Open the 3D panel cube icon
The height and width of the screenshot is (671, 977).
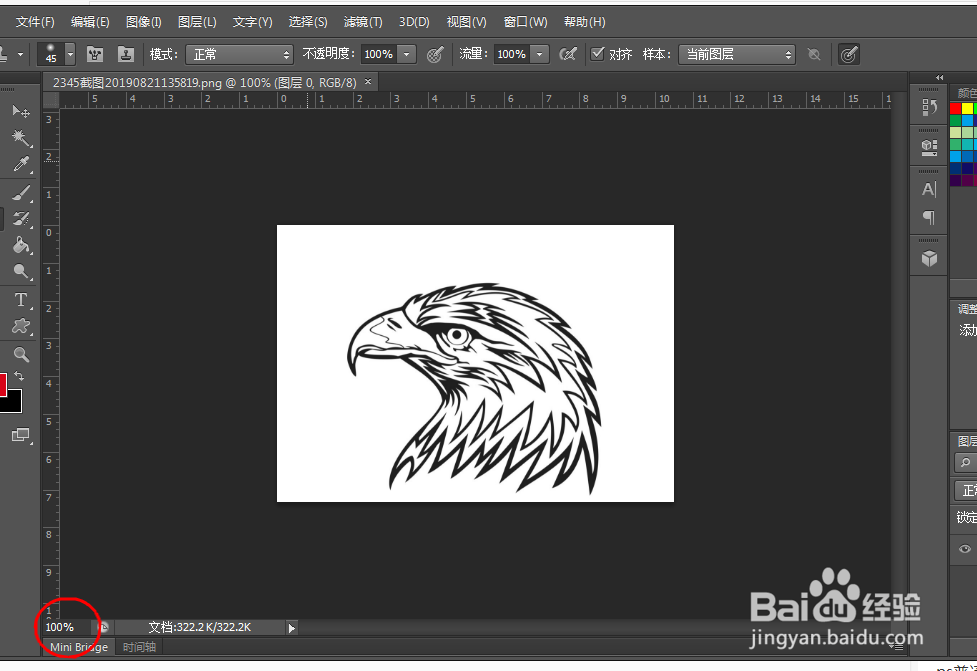(929, 258)
